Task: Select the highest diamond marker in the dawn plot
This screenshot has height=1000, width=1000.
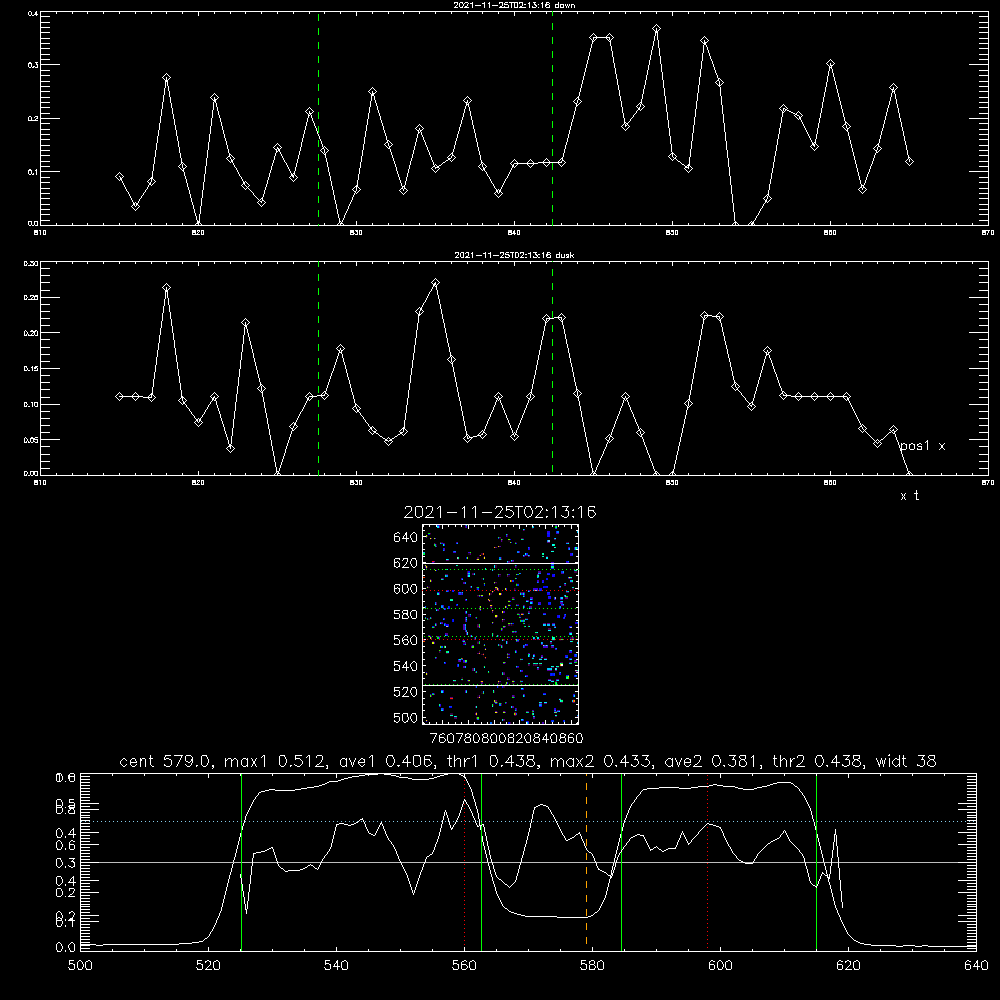Action: (656, 29)
